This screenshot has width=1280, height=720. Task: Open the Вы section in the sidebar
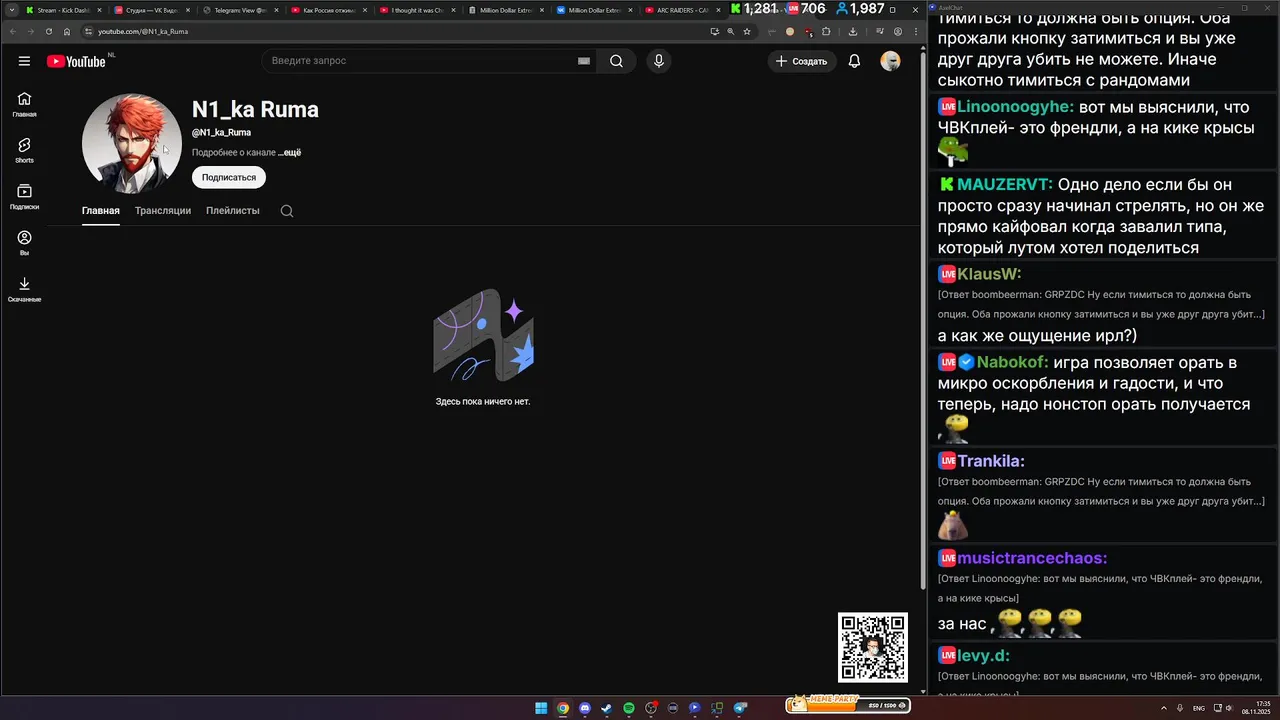[x=24, y=243]
